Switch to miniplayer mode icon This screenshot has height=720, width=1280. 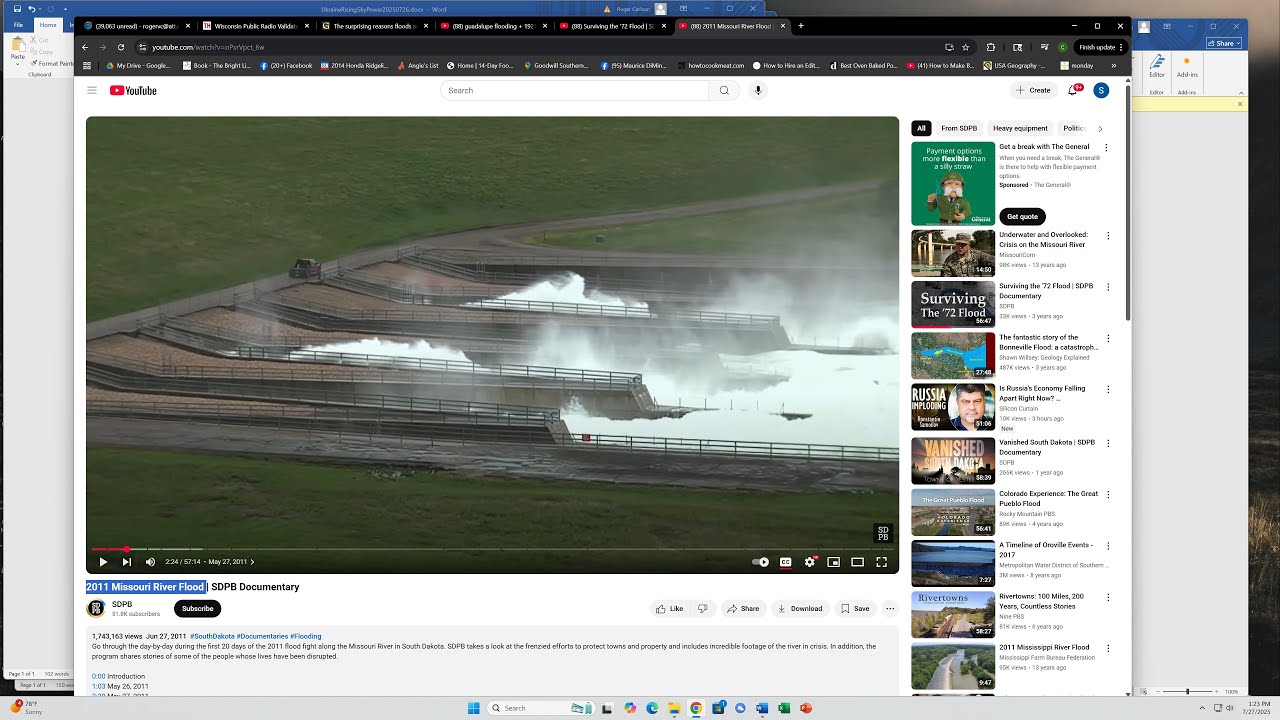(833, 562)
